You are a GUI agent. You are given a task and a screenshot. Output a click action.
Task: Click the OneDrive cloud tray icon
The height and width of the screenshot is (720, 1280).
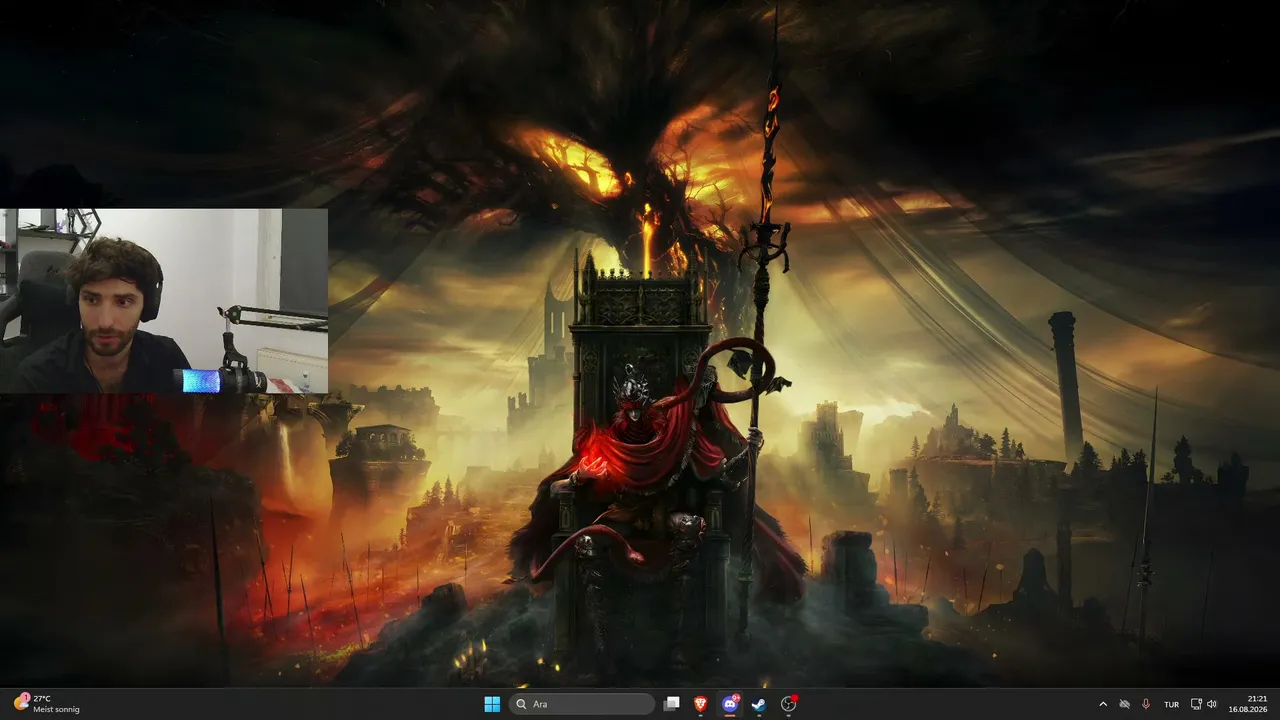coord(1124,704)
